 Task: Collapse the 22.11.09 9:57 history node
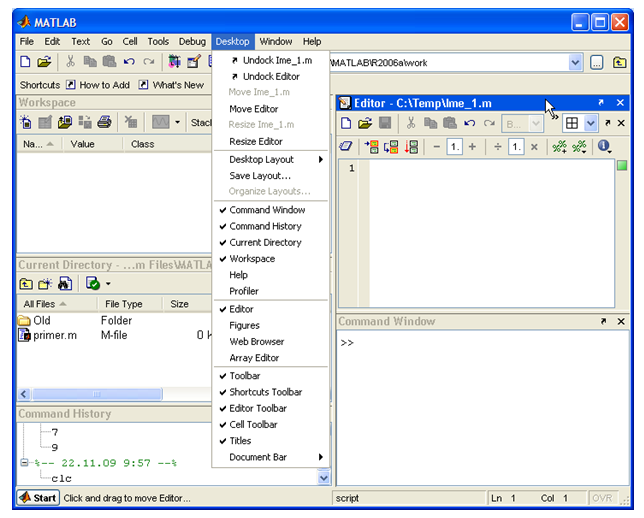coord(24,463)
